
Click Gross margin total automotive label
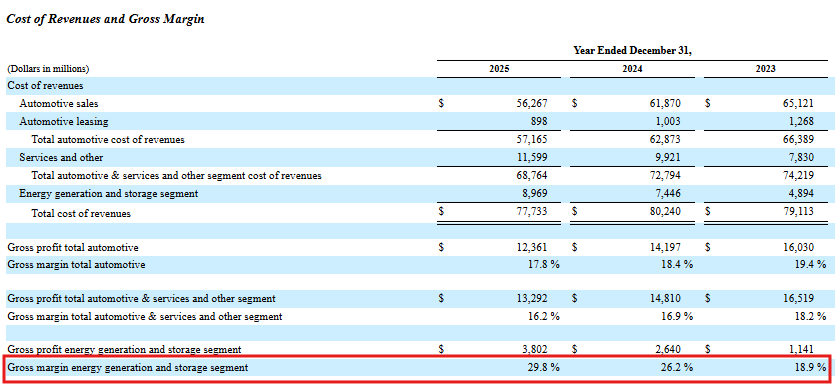(76, 265)
